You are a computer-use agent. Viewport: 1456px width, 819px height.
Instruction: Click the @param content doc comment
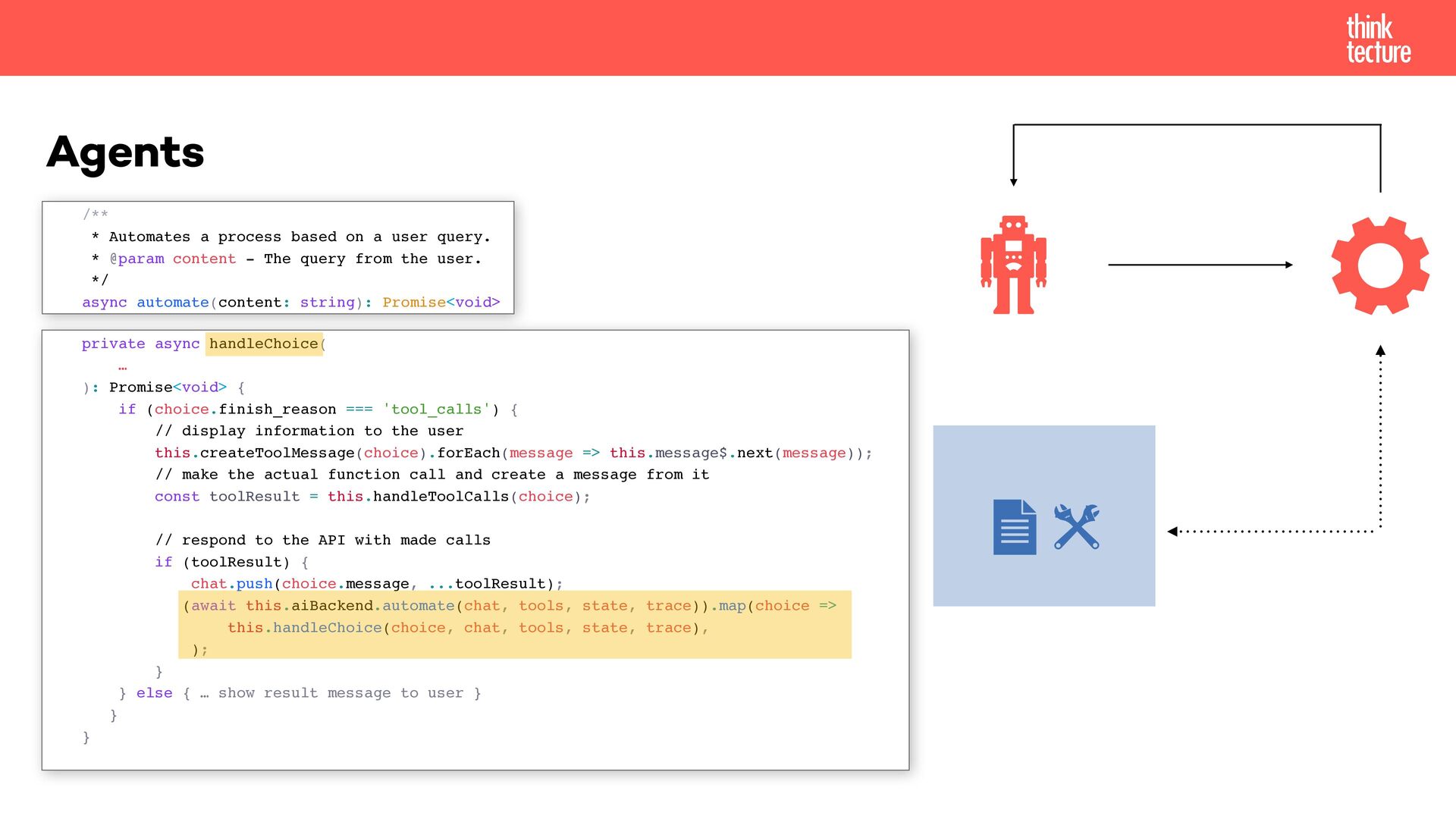pyautogui.click(x=173, y=259)
